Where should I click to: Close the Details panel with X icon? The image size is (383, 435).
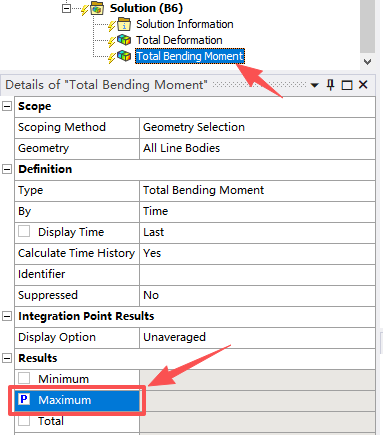(363, 85)
